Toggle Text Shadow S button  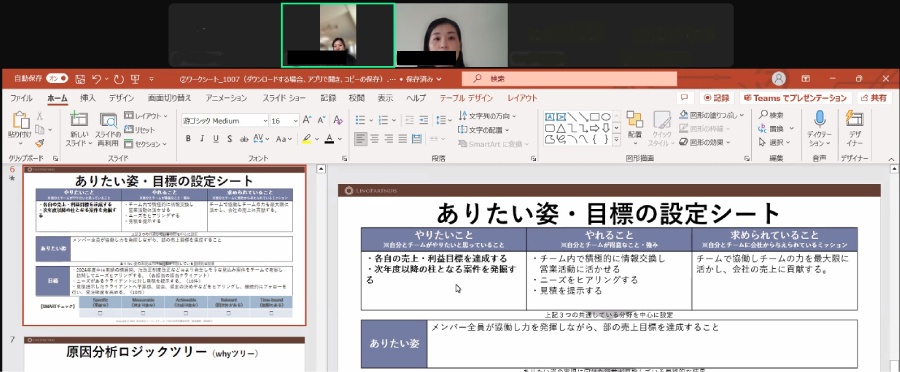[230, 138]
